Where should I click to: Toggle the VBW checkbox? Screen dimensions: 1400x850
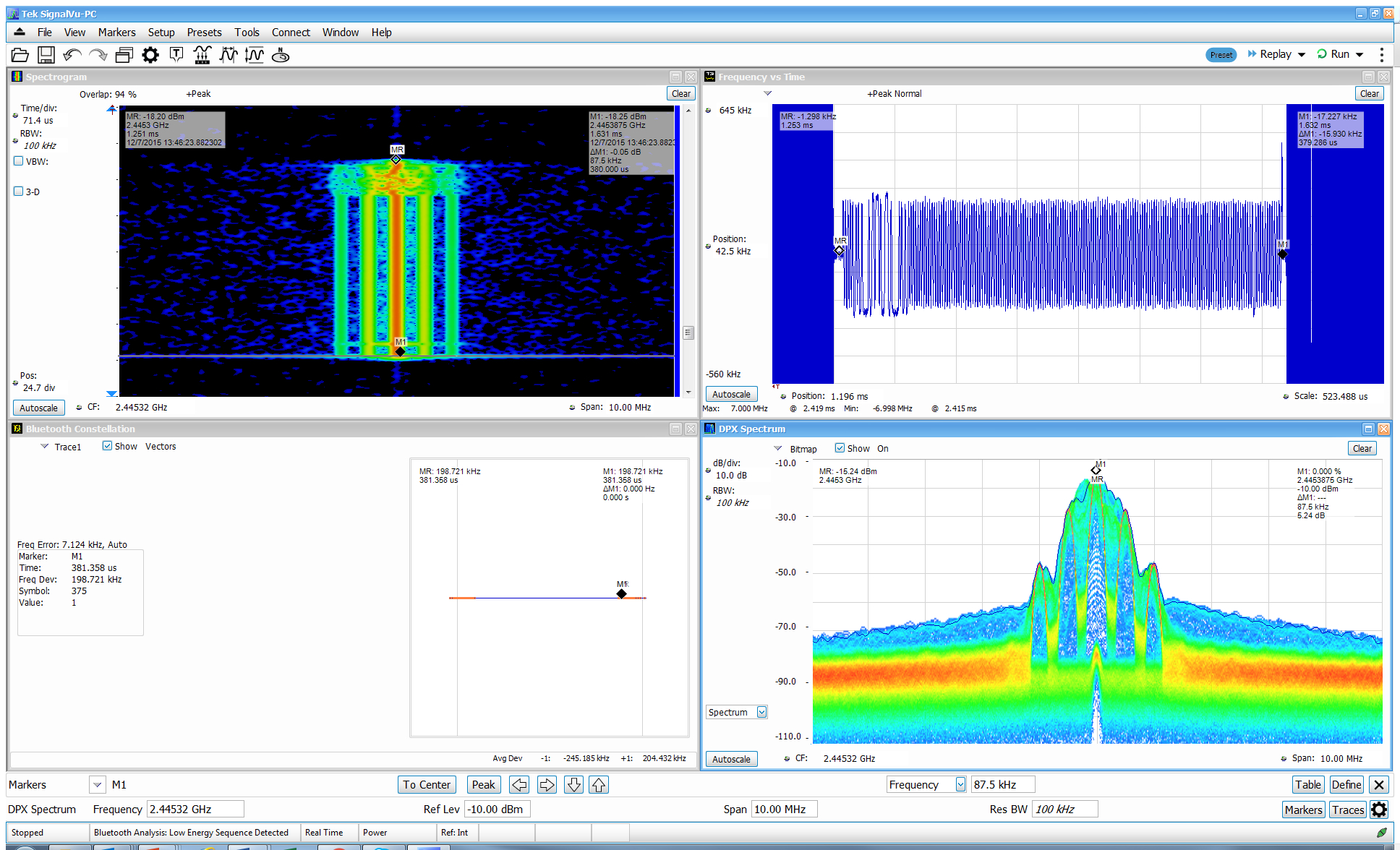[x=19, y=161]
